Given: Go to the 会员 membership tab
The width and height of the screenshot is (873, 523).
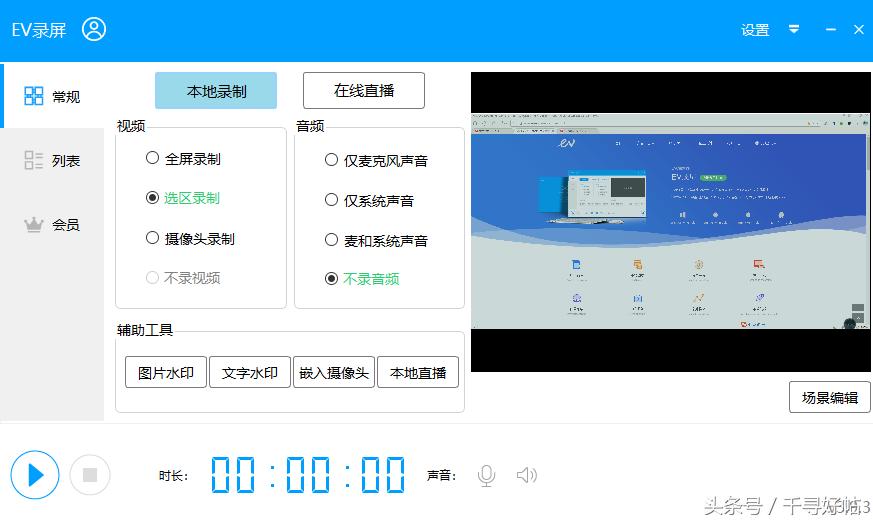Looking at the screenshot, I should pyautogui.click(x=52, y=224).
